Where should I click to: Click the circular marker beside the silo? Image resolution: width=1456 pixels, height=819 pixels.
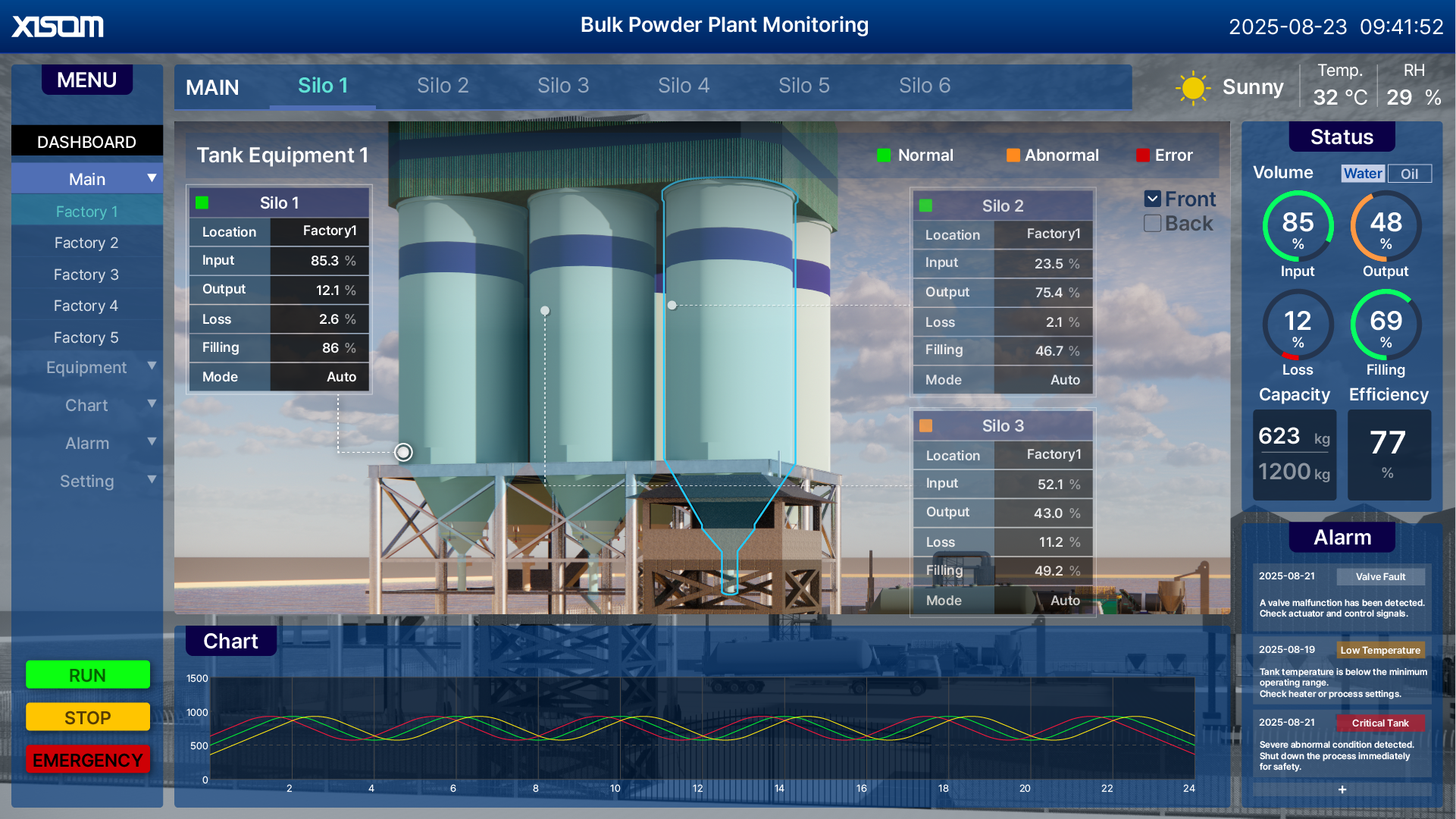point(403,453)
